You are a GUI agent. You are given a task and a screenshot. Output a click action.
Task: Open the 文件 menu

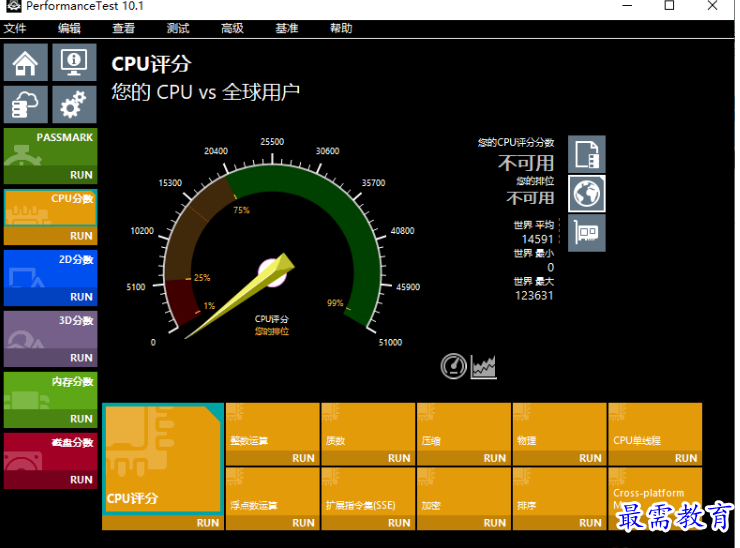[x=15, y=28]
